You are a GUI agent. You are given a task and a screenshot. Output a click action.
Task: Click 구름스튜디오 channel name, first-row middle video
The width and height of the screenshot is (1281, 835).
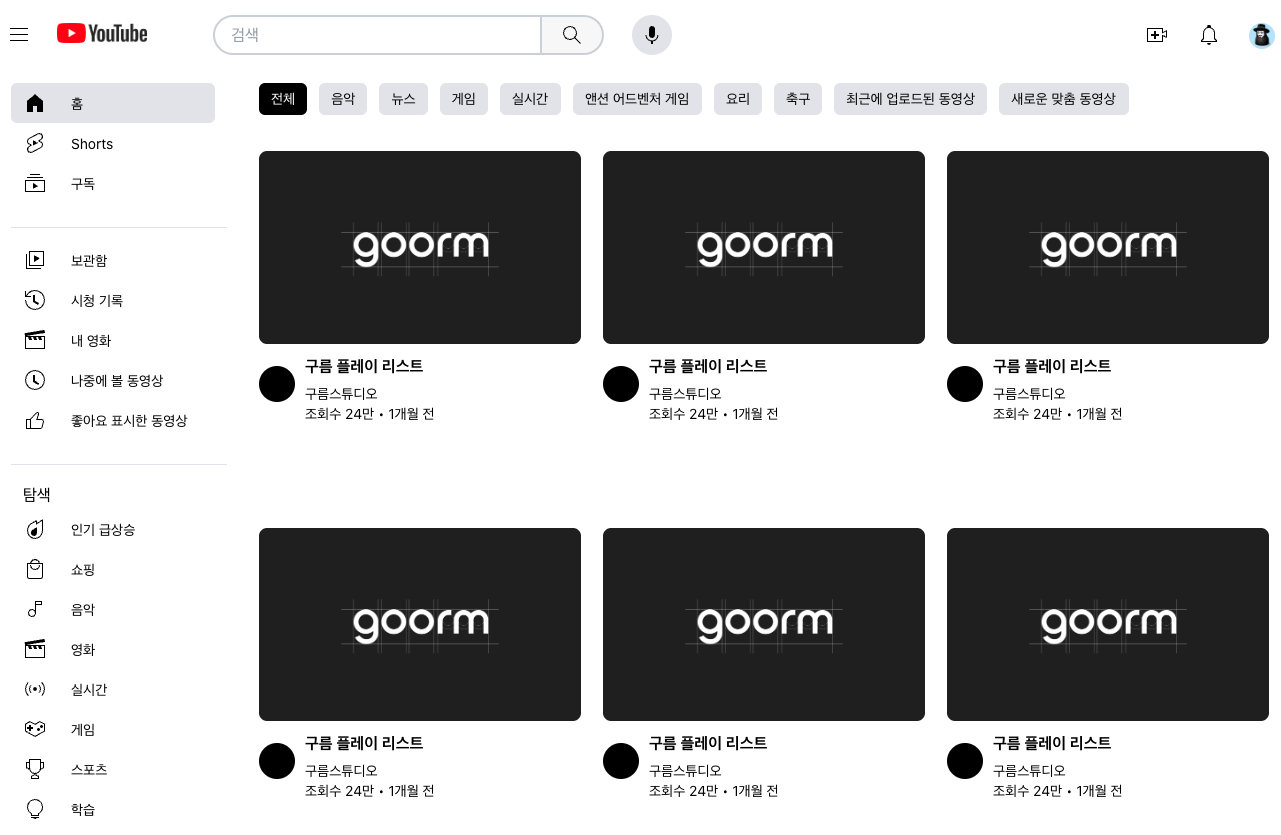[685, 393]
